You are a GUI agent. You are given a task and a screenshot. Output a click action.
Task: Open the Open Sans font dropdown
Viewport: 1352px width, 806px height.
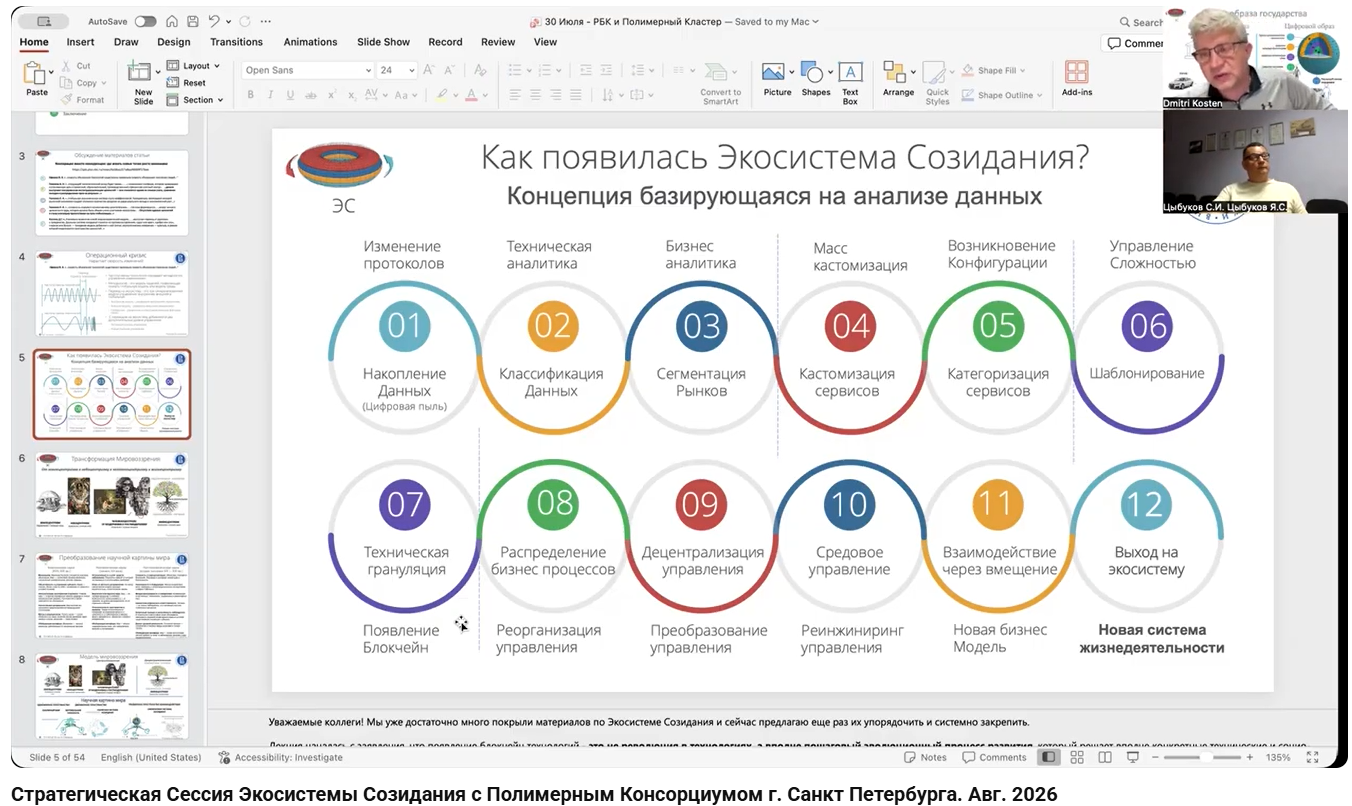[x=308, y=70]
